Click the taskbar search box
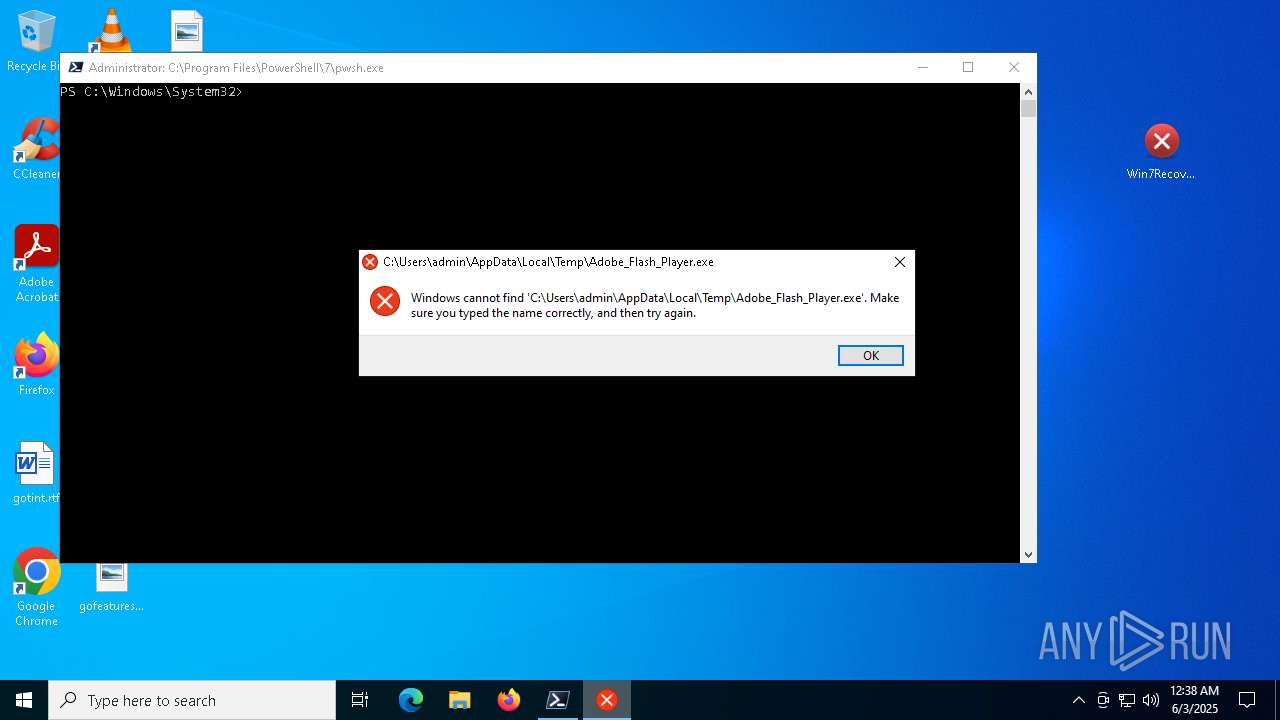The image size is (1280, 720). 192,700
